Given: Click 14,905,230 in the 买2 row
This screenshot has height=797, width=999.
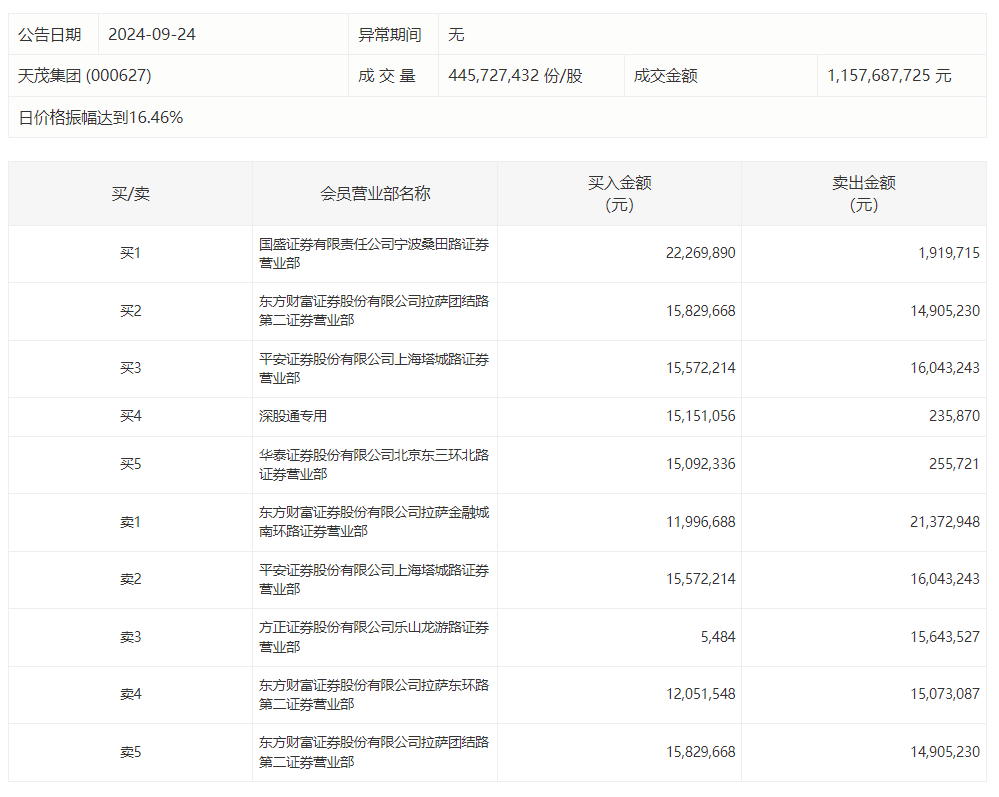Looking at the screenshot, I should click(945, 311).
